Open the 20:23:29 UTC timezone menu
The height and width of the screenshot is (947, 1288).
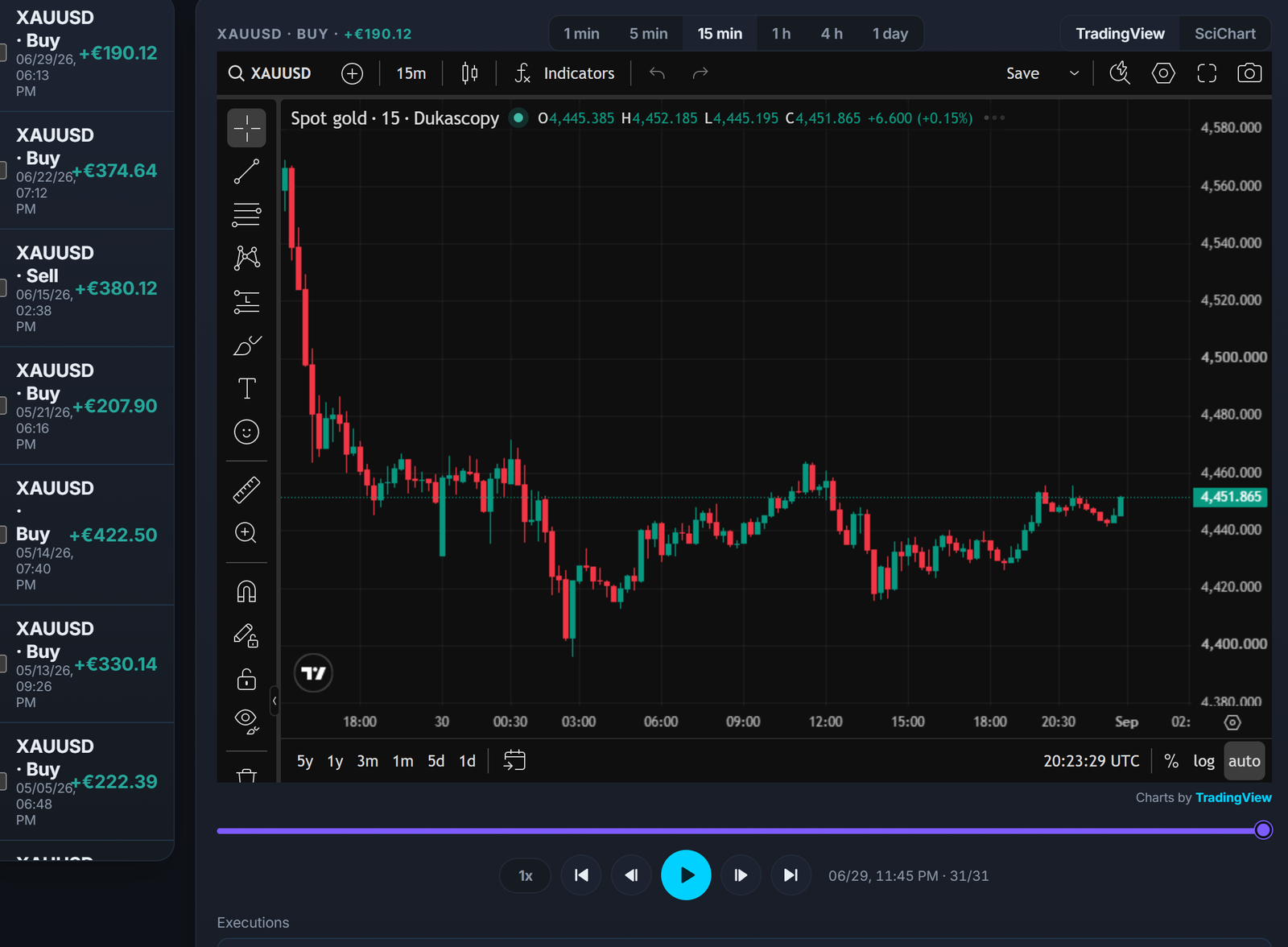[x=1092, y=762]
